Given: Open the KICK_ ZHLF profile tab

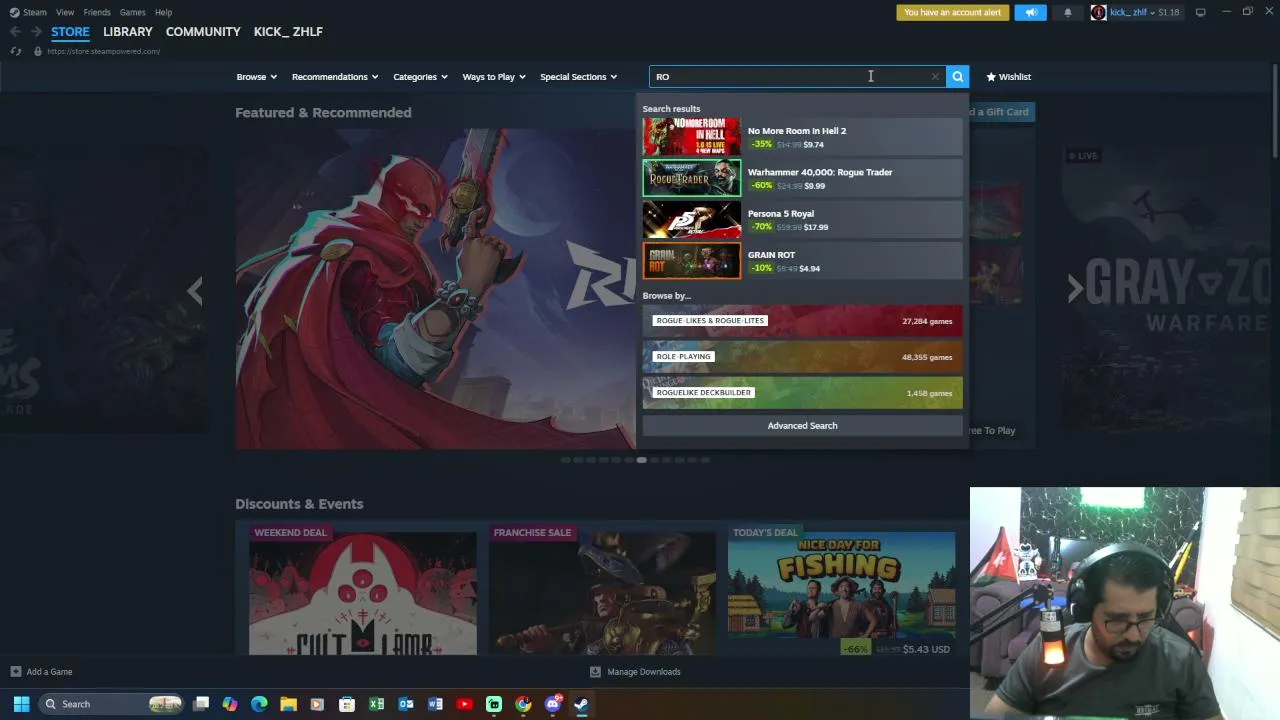Looking at the screenshot, I should click(288, 32).
